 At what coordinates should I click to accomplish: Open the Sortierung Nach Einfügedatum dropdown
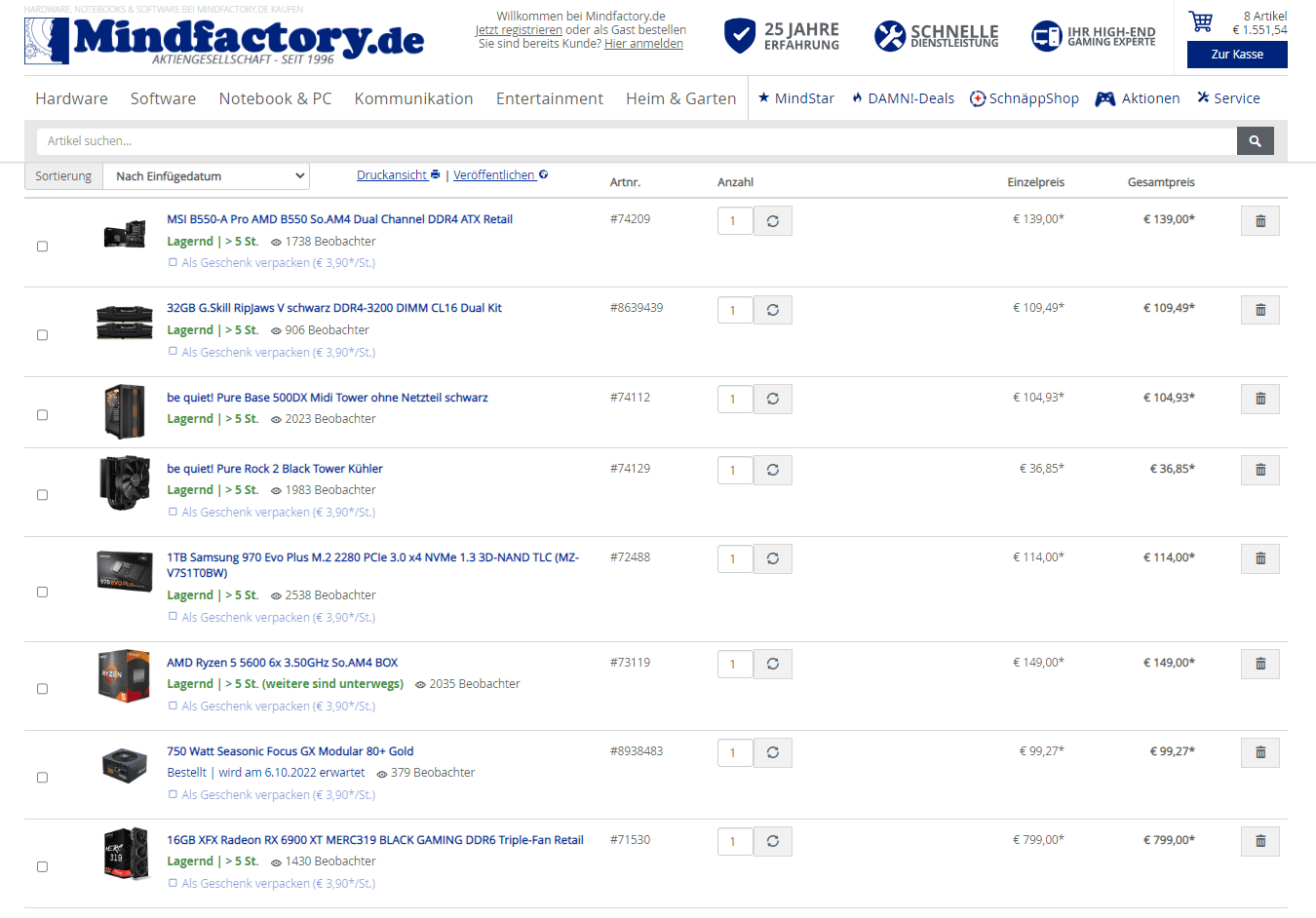(x=207, y=176)
